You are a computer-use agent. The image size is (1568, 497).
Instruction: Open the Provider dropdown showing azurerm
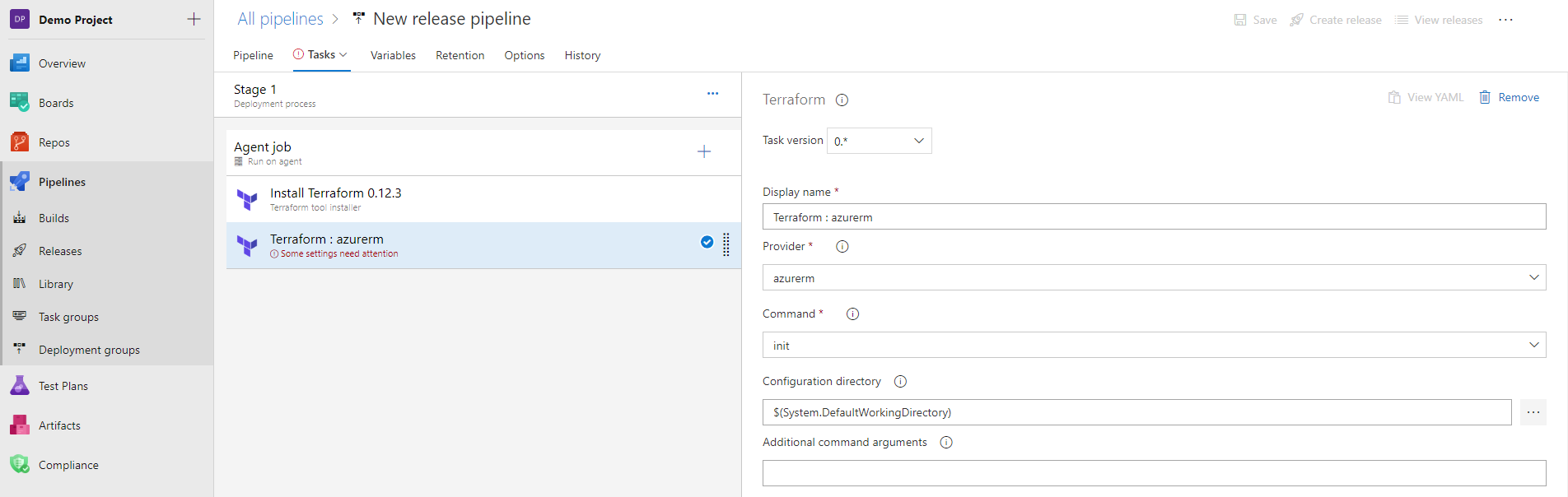pos(1154,277)
